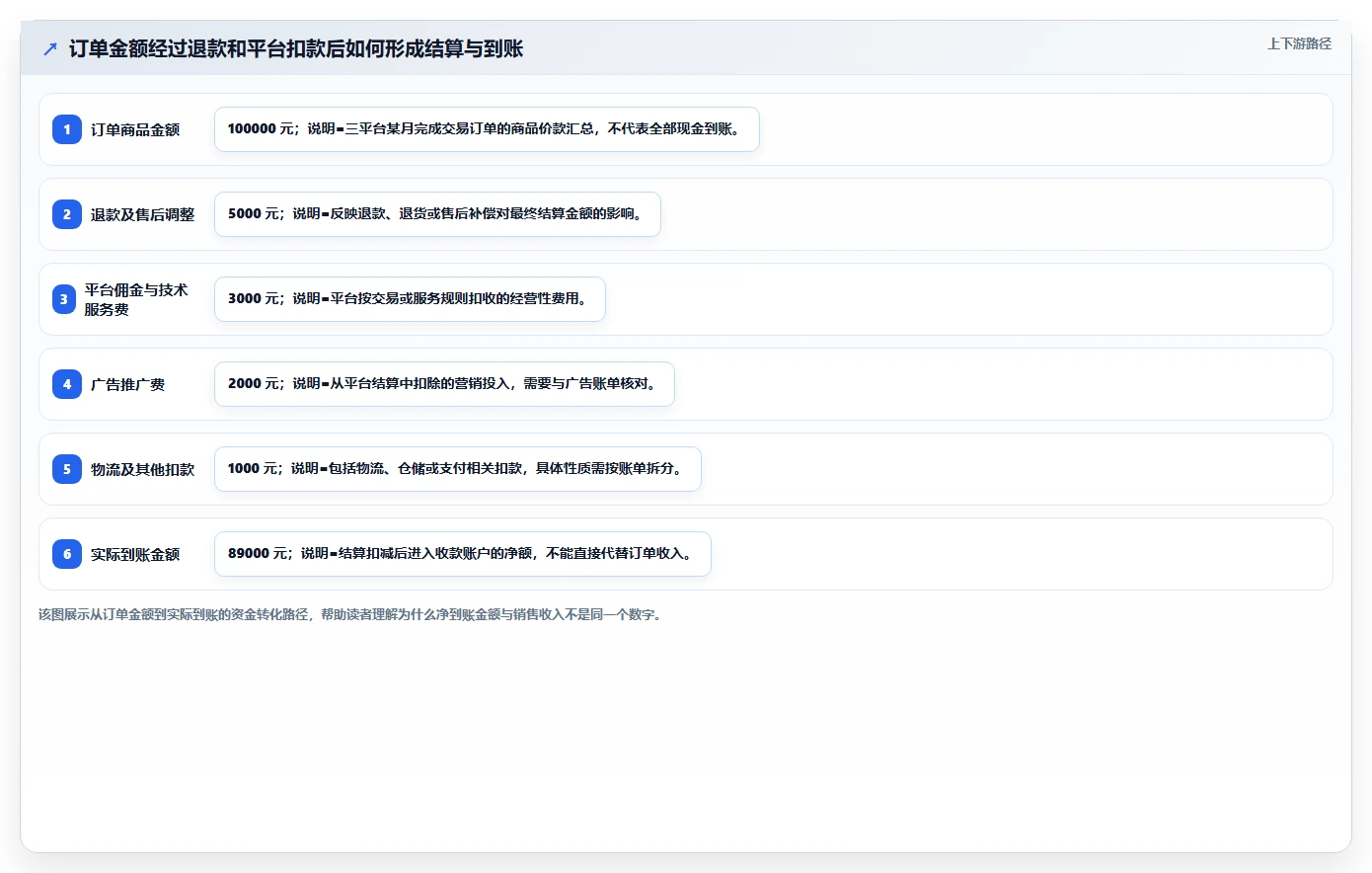Click the arrow icon beside the title
This screenshot has width=1372, height=873.
click(x=50, y=48)
